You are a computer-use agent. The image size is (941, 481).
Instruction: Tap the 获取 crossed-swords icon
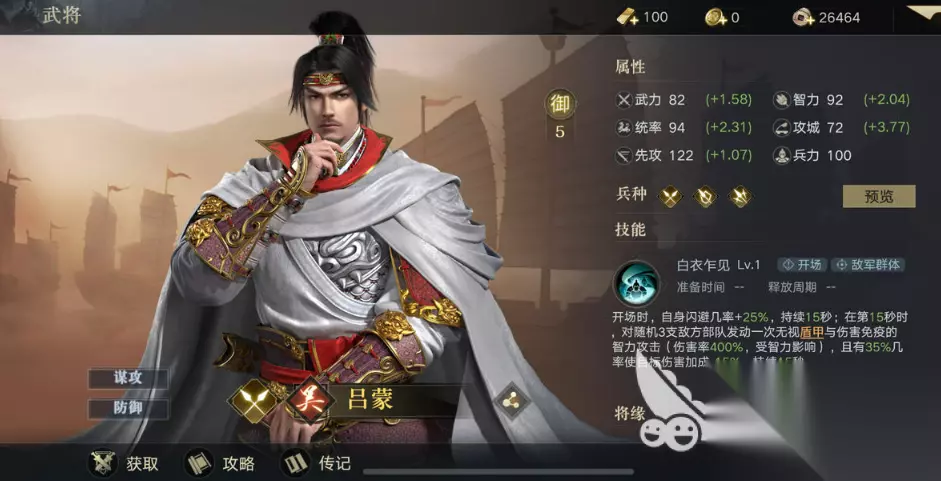(103, 463)
